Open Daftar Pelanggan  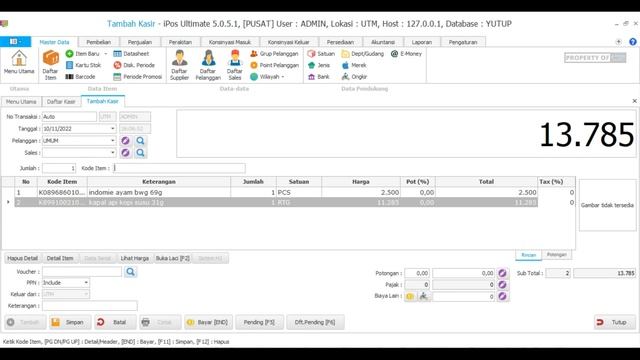(208, 65)
